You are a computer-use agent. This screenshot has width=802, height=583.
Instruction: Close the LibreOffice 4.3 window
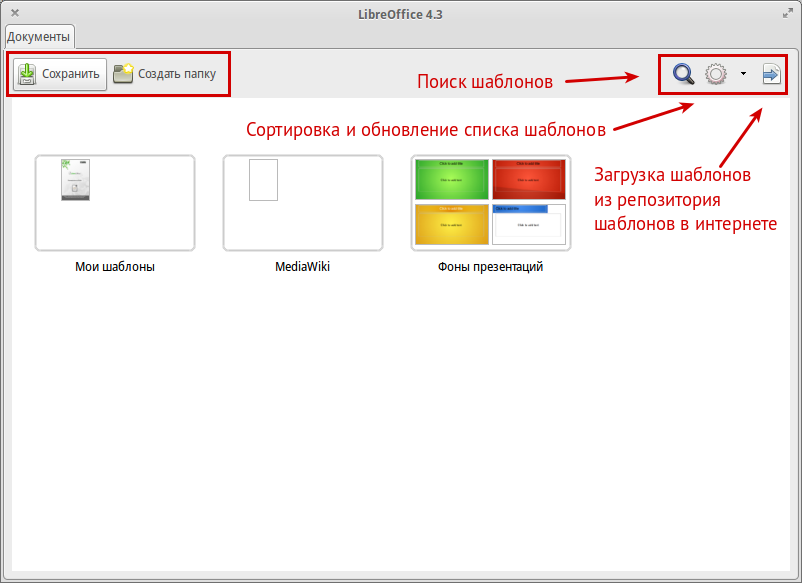point(15,13)
